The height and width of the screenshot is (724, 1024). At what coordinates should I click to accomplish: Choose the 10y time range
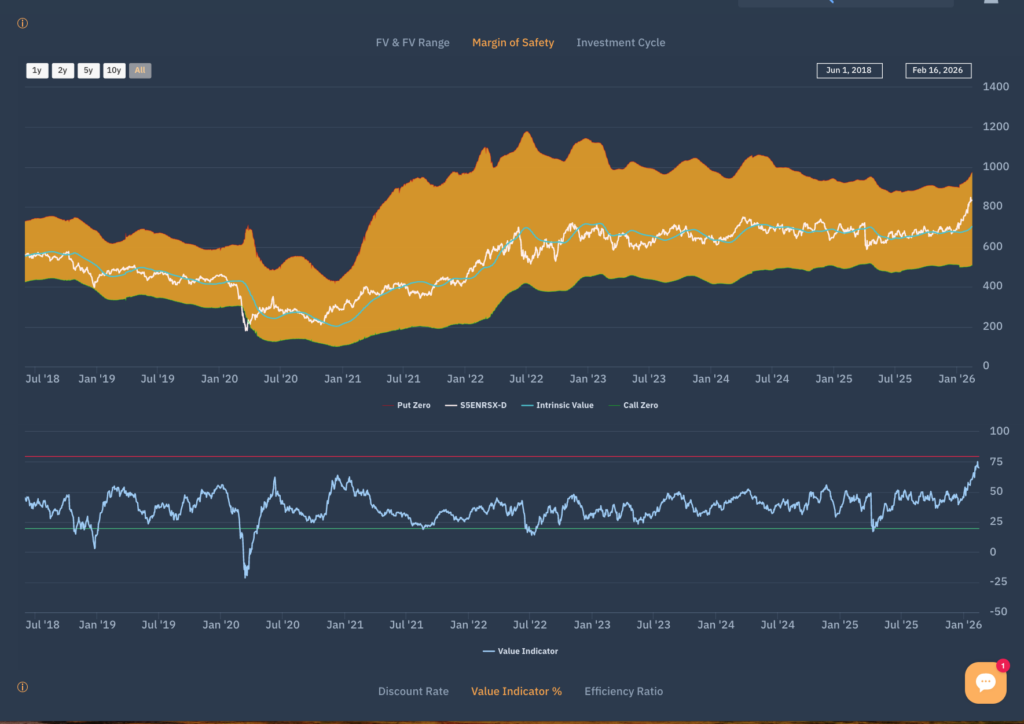pyautogui.click(x=114, y=70)
